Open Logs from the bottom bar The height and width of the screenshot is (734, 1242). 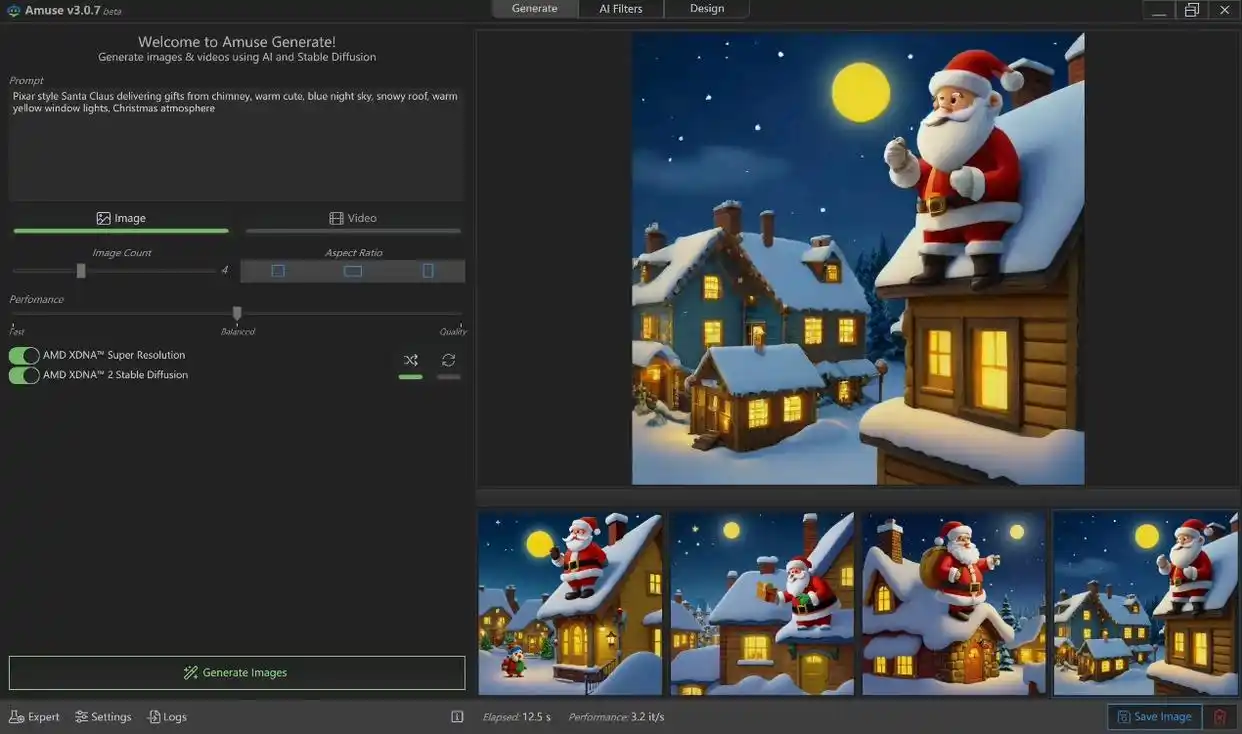(x=167, y=717)
